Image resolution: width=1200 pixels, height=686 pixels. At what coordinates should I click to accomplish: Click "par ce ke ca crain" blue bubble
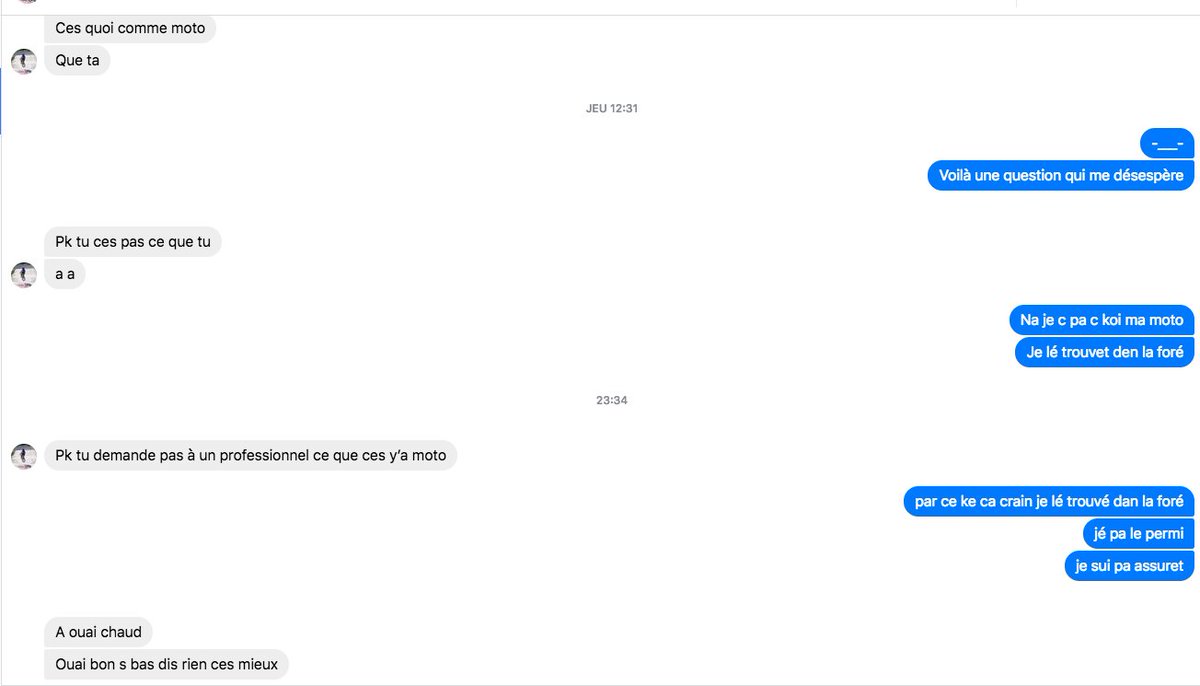pyautogui.click(x=1049, y=502)
